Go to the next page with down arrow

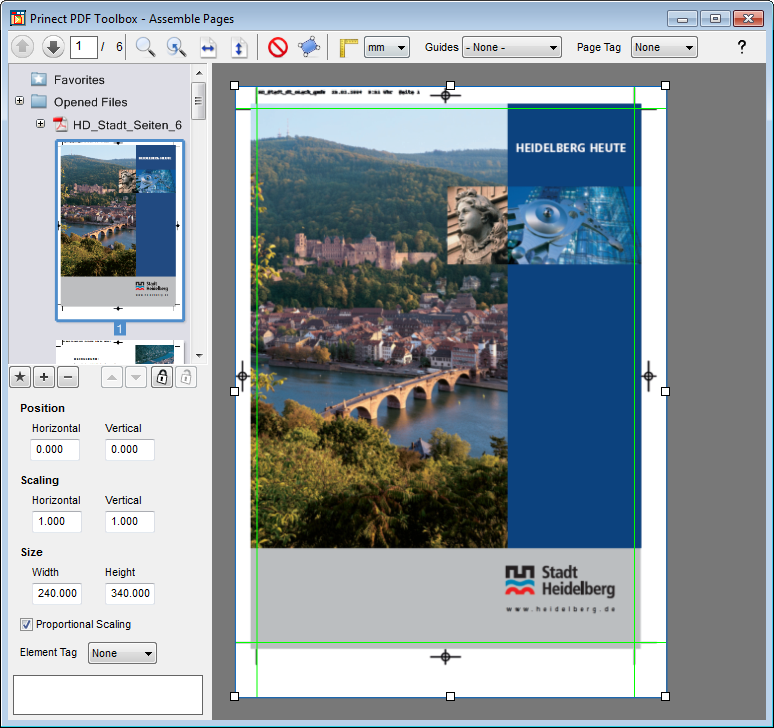click(53, 47)
